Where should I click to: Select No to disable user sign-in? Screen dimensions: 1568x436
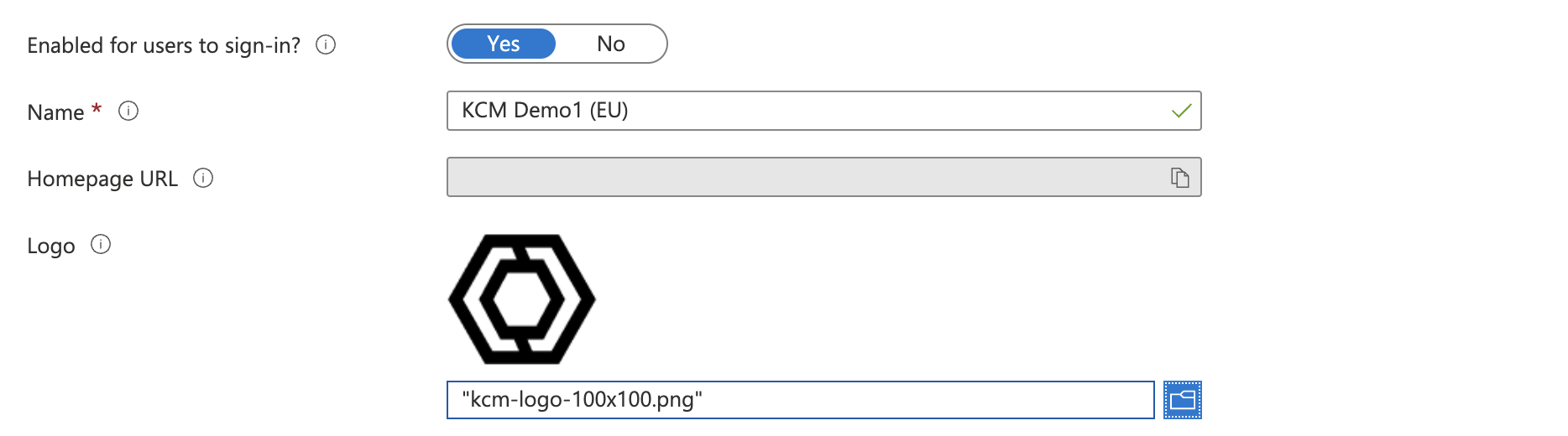click(610, 44)
